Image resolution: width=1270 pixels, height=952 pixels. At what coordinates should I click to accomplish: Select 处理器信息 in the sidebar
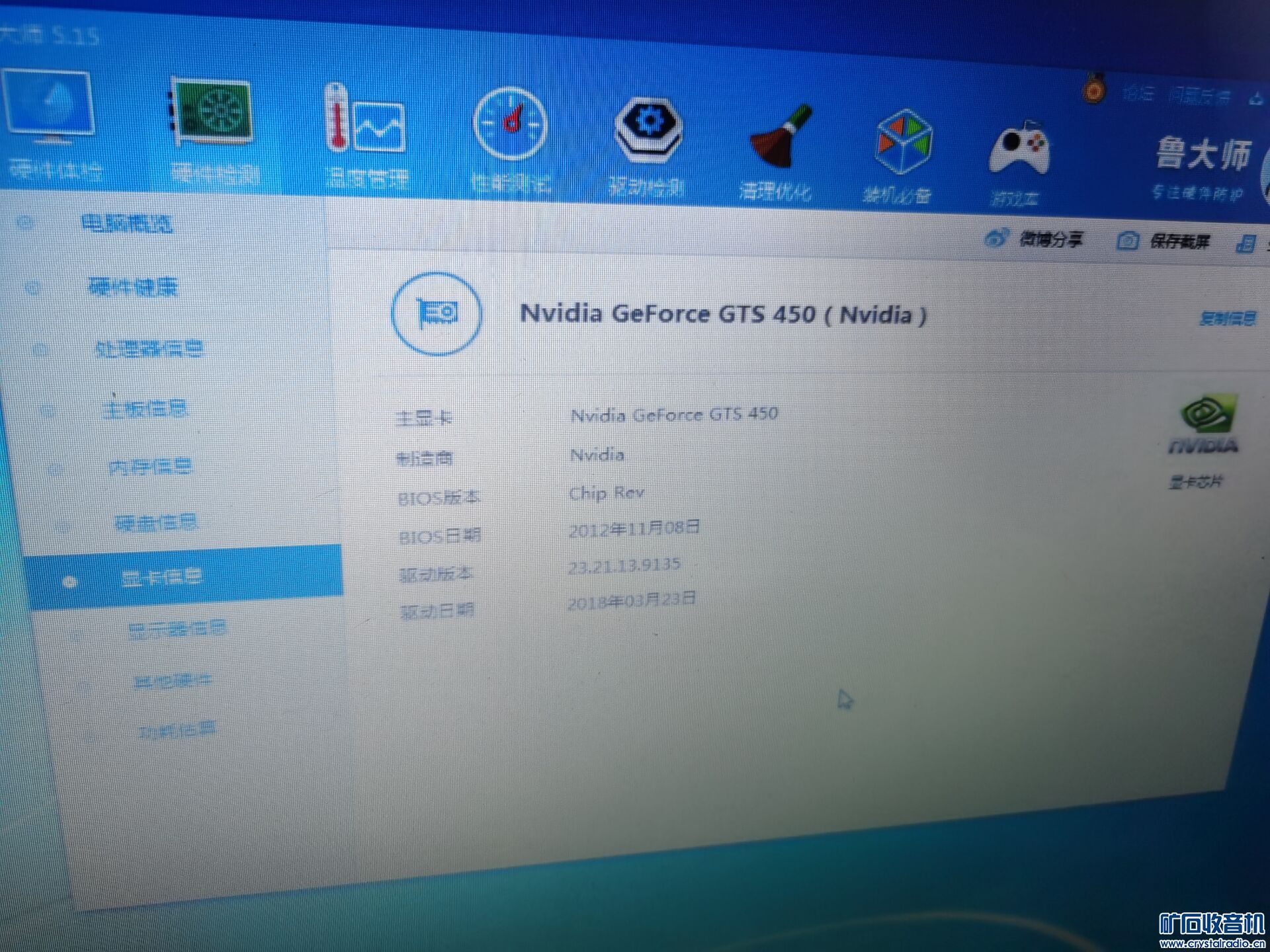coord(149,348)
